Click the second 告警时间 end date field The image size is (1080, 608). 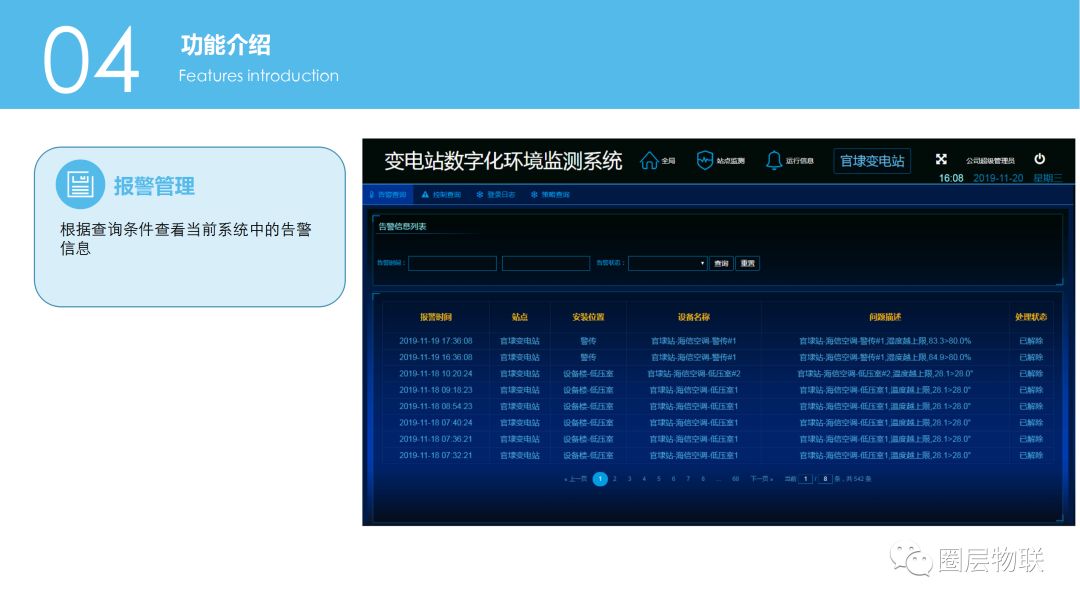[546, 263]
